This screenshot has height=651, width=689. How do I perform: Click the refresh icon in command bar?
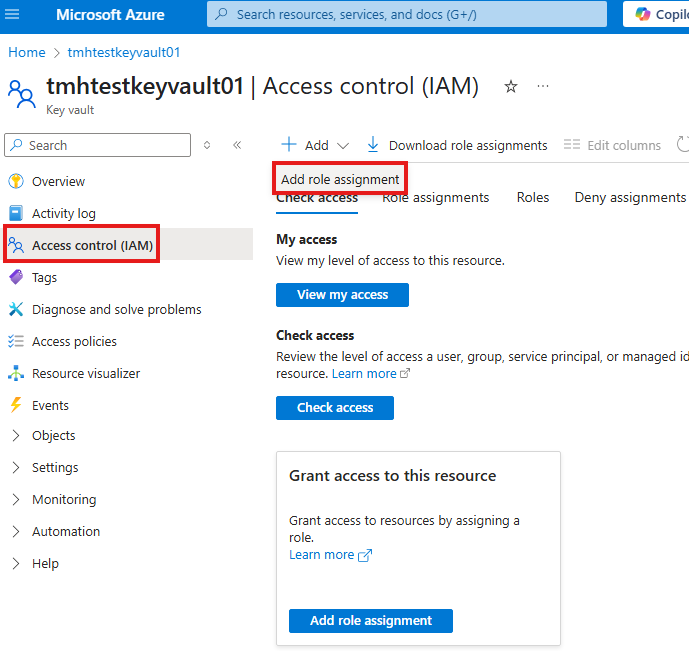pos(682,144)
